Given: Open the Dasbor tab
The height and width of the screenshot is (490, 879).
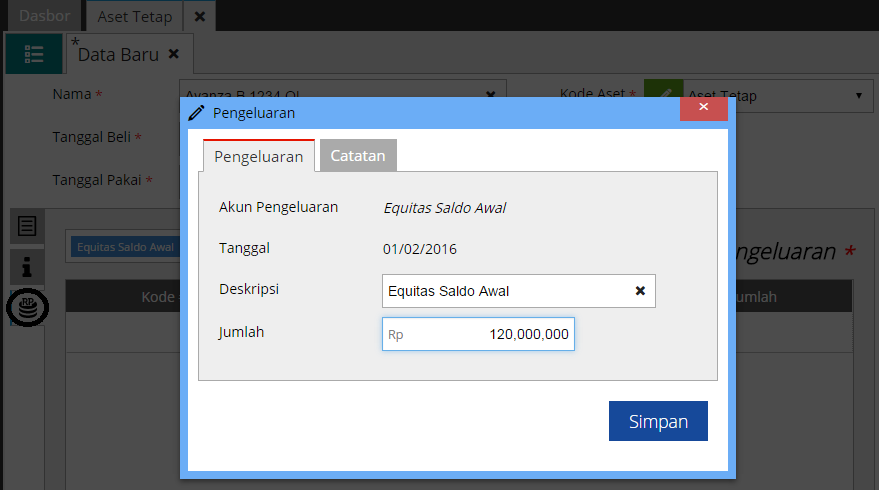Looking at the screenshot, I should (x=45, y=16).
